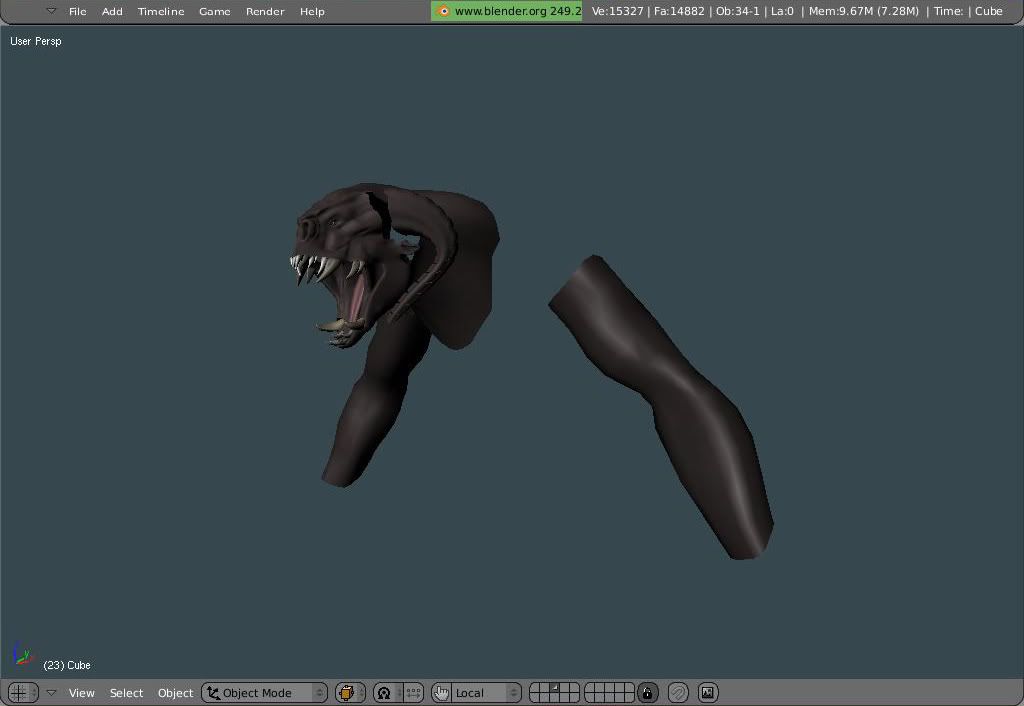This screenshot has height=706, width=1024.
Task: Open the Select menu in 3D header
Action: (x=126, y=693)
